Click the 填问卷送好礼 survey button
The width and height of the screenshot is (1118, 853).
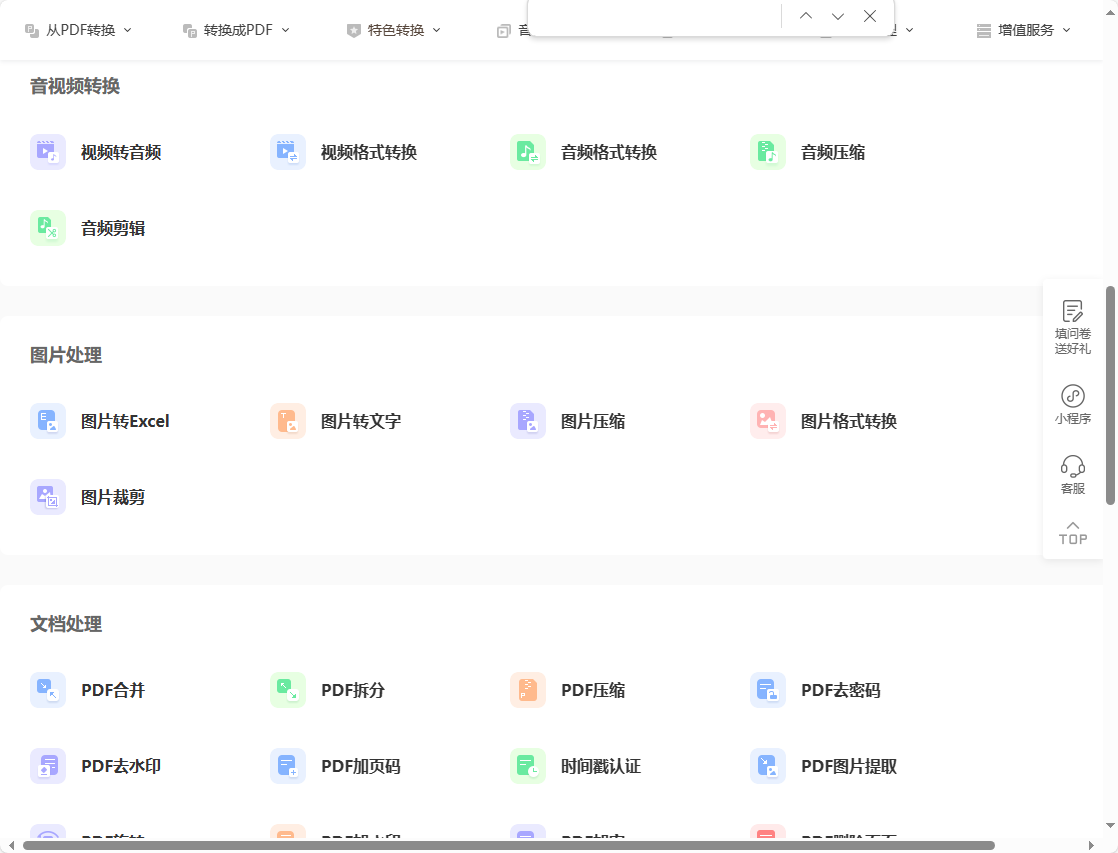point(1073,326)
